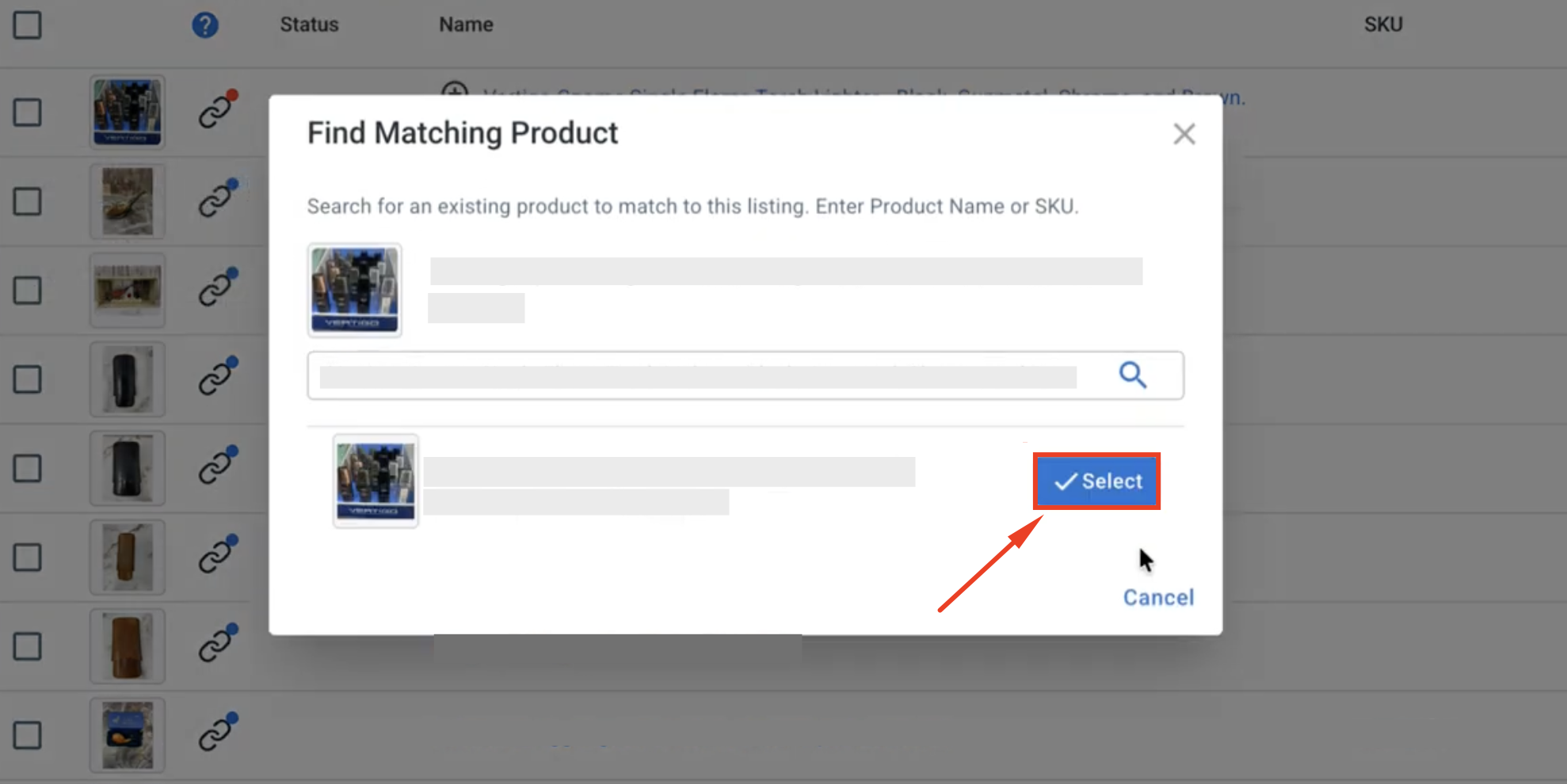Click the Cancel link in dialog

tap(1158, 597)
